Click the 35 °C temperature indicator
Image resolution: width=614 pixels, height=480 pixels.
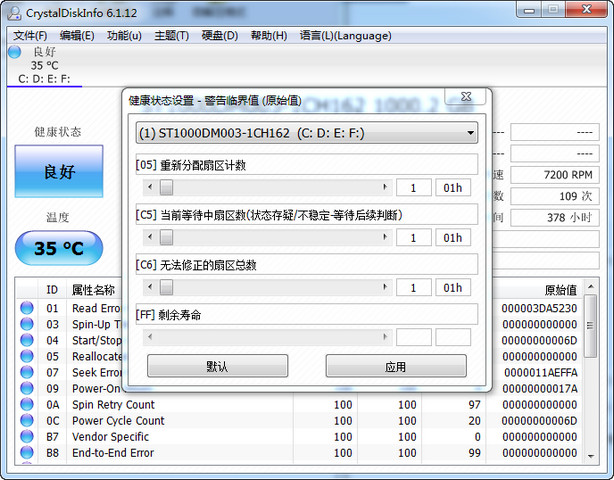pos(59,248)
